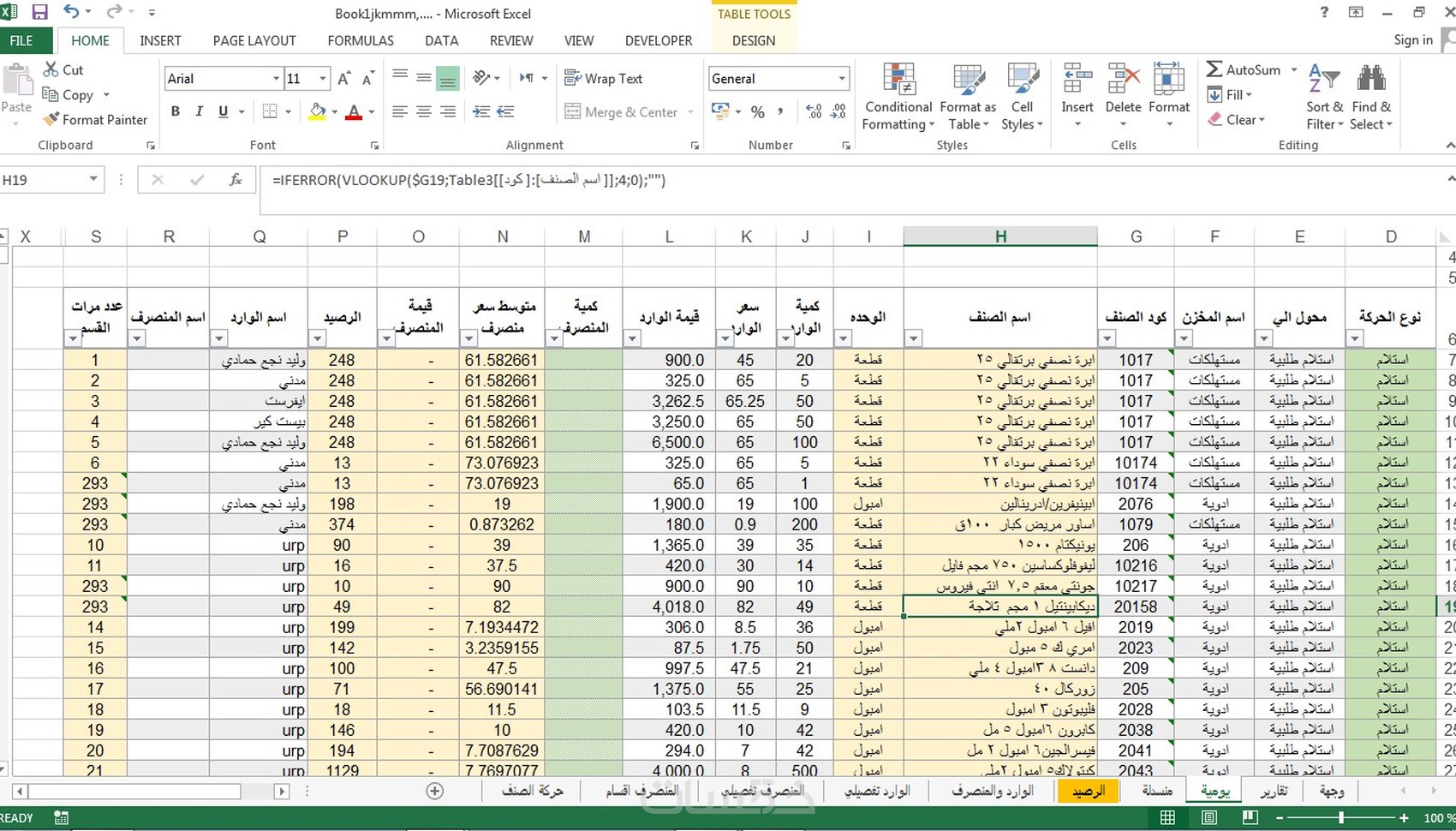The height and width of the screenshot is (831, 1456).
Task: Click the Fill button in Editing group
Action: tap(1229, 94)
